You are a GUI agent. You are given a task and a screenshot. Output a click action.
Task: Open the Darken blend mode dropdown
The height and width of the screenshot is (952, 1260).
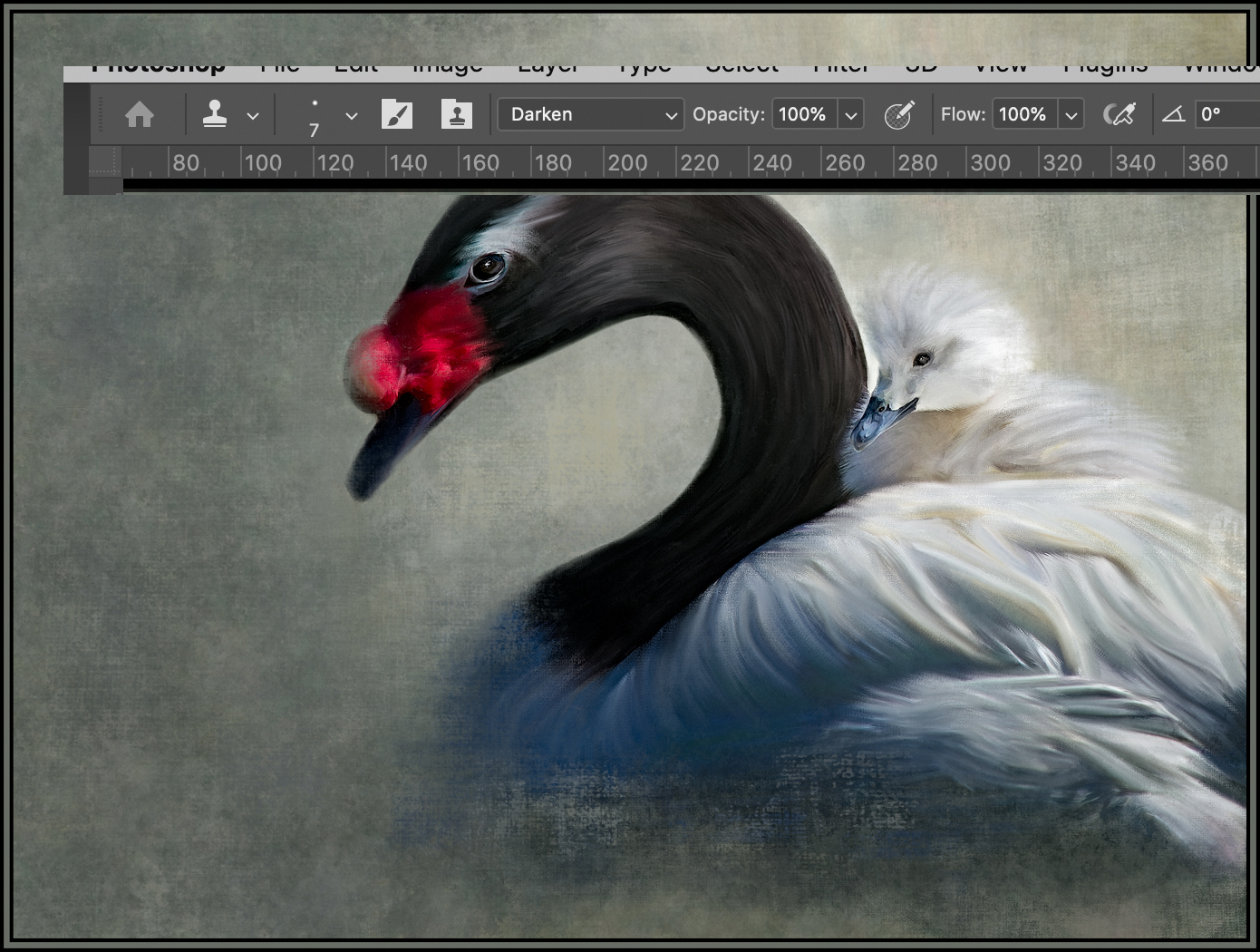click(590, 115)
